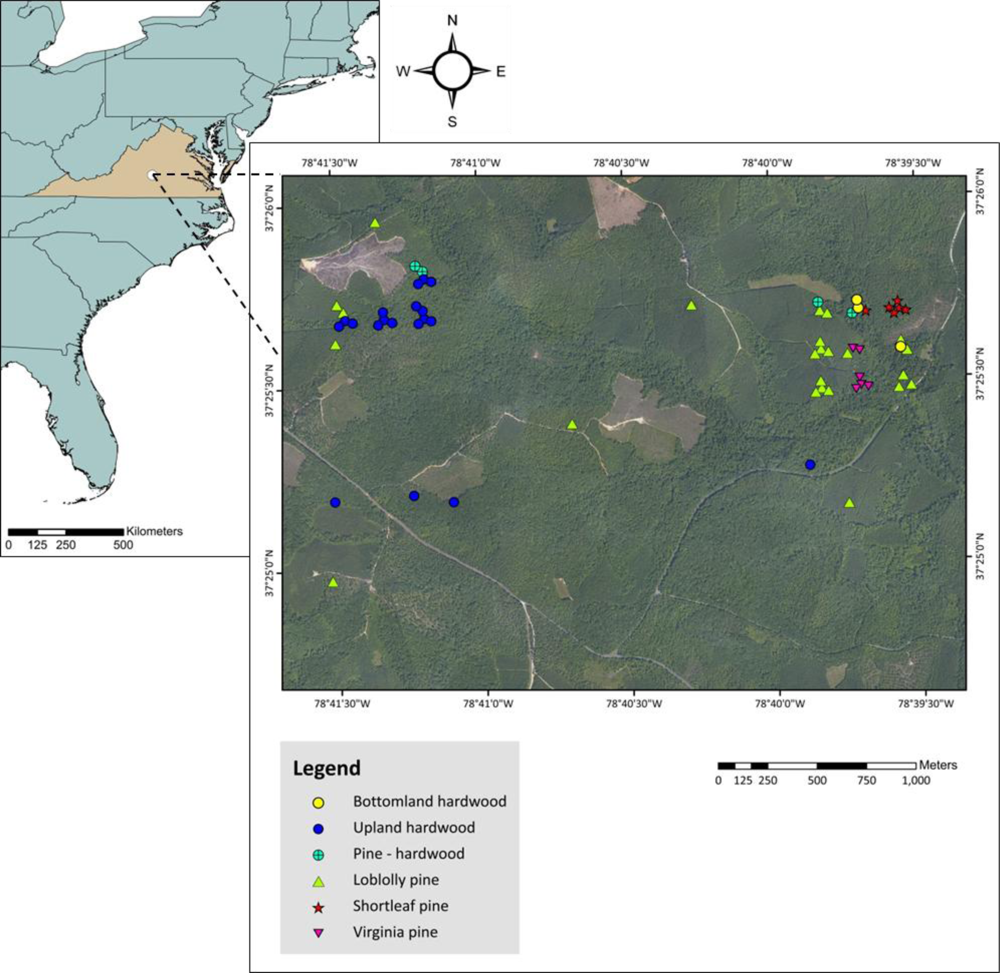Screen dimensions: 1000x973
Task: Click the 'Upland hardwood' legend label
Action: (x=414, y=828)
